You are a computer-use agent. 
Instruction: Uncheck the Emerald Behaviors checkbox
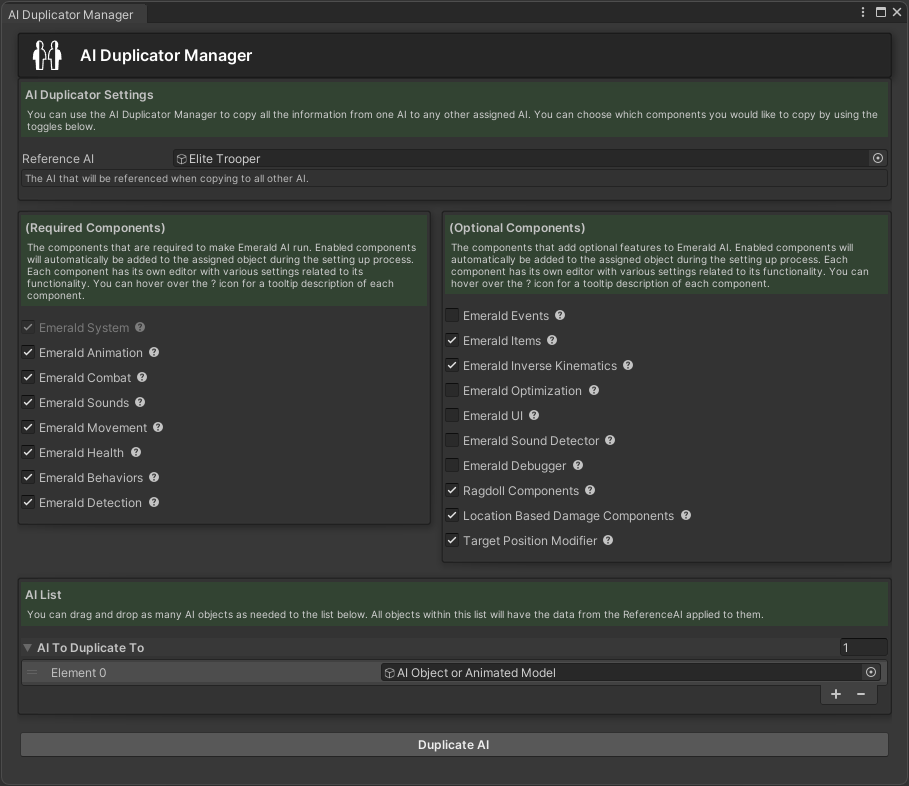point(28,477)
